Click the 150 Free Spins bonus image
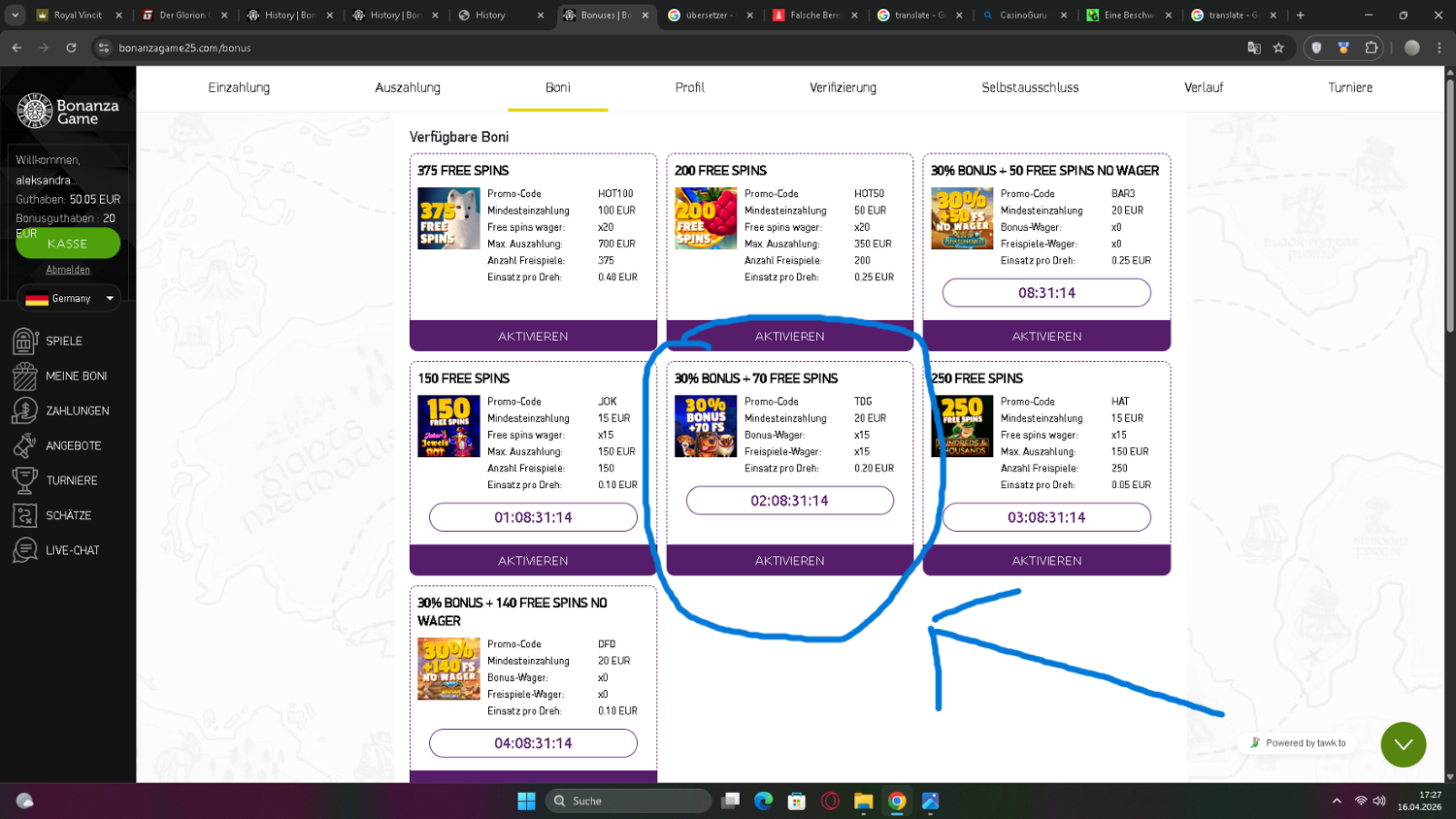 [x=448, y=426]
